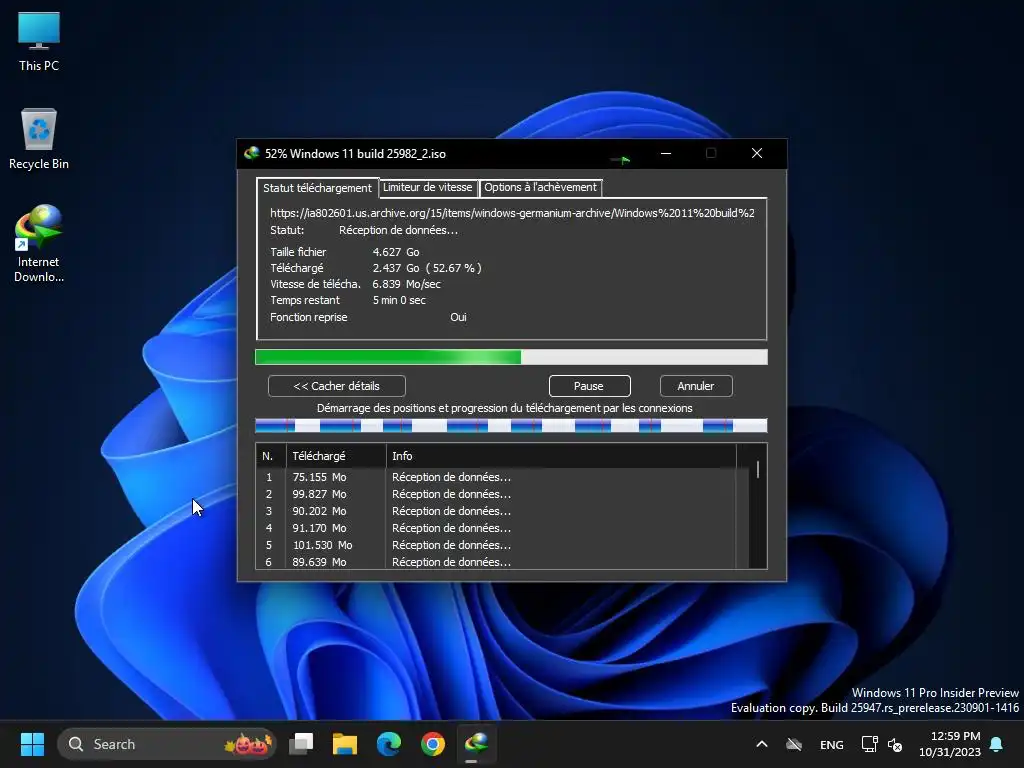The width and height of the screenshot is (1024, 768).
Task: Launch Microsoft Edge from the taskbar
Action: pyautogui.click(x=389, y=744)
